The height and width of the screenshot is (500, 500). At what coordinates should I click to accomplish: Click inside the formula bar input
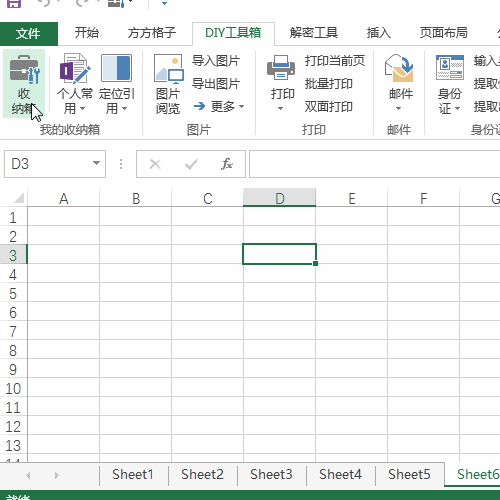(375, 164)
